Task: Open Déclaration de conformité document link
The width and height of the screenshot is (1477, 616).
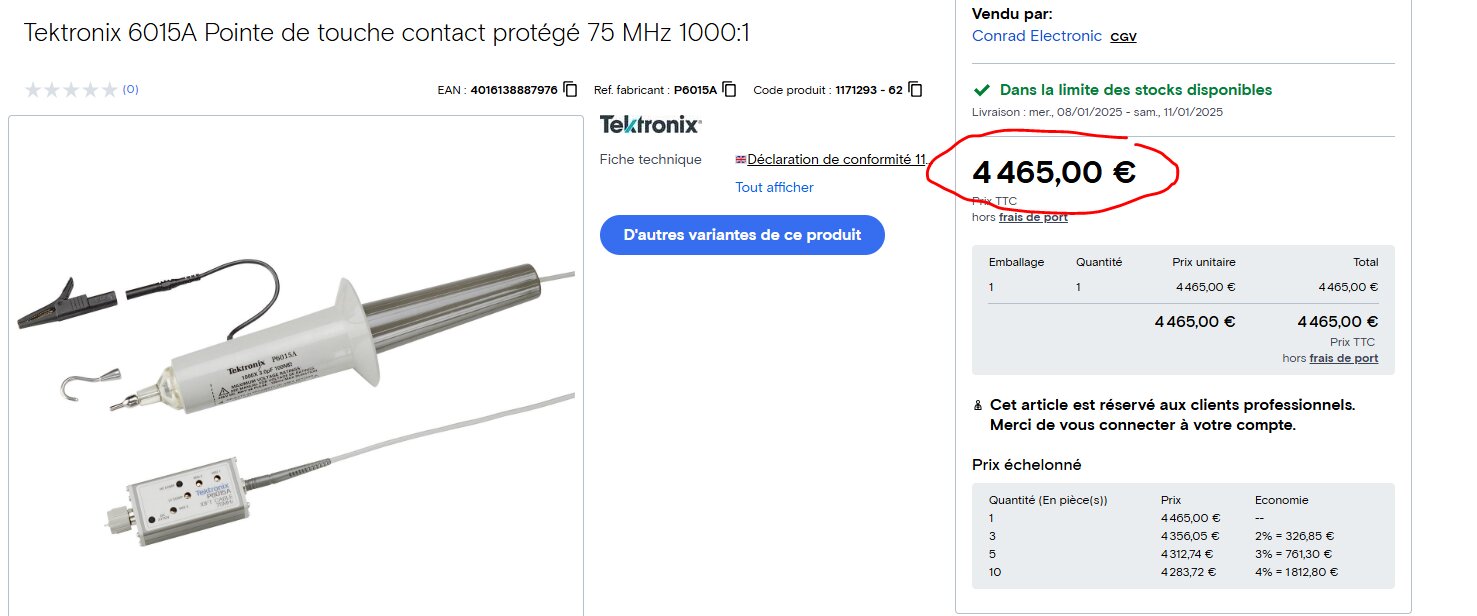Action: 839,159
